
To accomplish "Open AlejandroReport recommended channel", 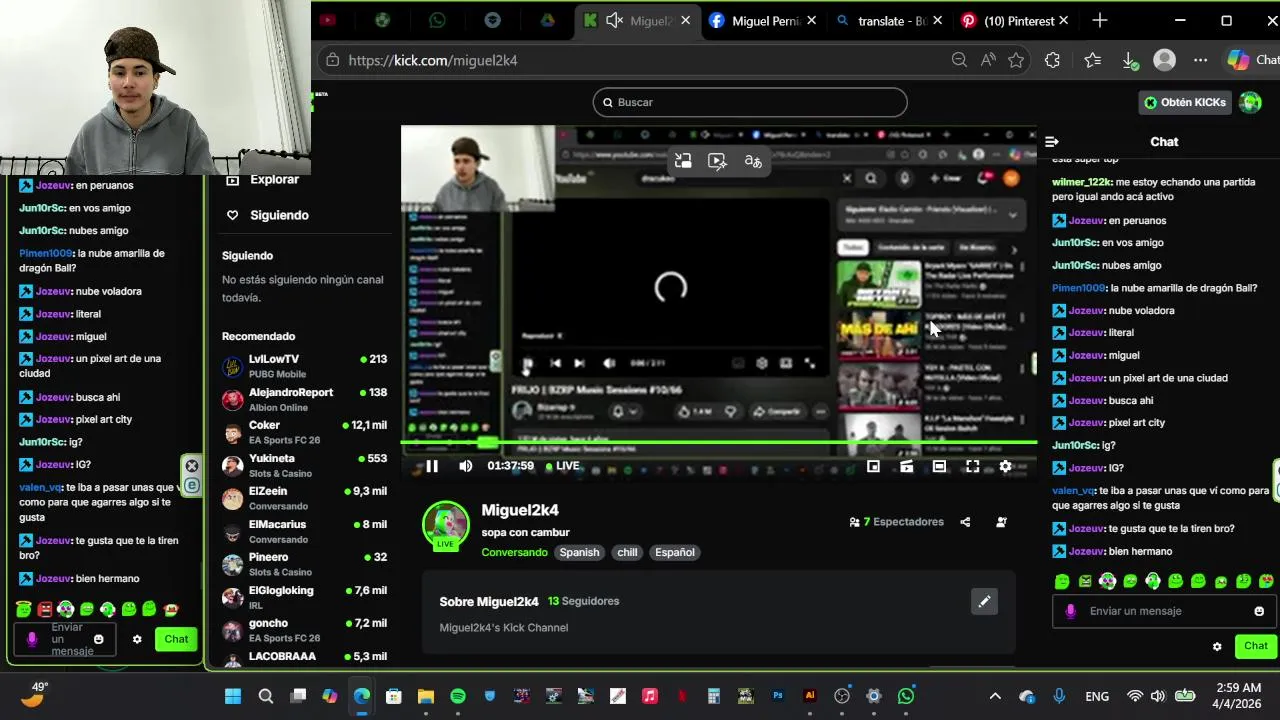I will [304, 399].
